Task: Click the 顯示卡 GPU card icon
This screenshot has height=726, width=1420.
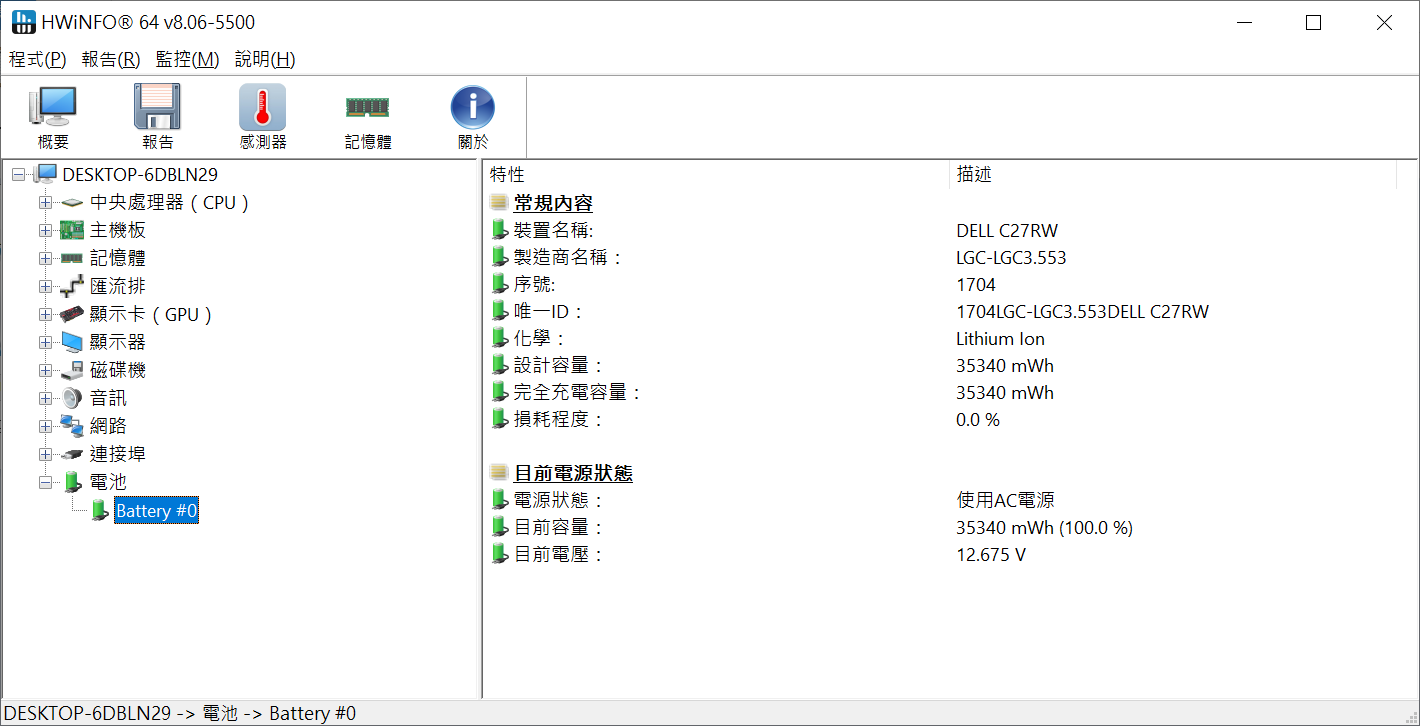Action: pos(71,314)
